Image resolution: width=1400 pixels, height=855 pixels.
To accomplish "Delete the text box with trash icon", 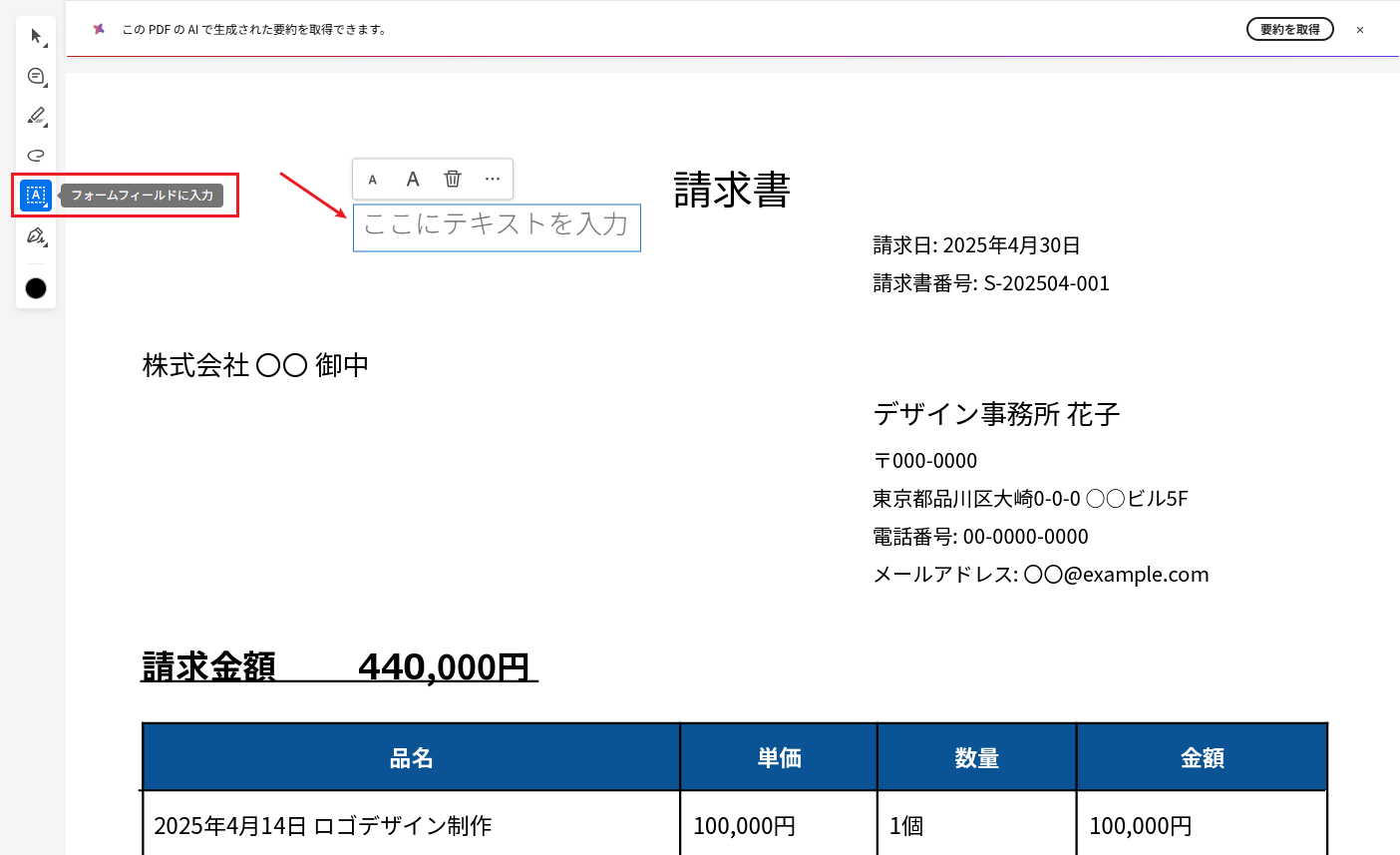I will (453, 179).
